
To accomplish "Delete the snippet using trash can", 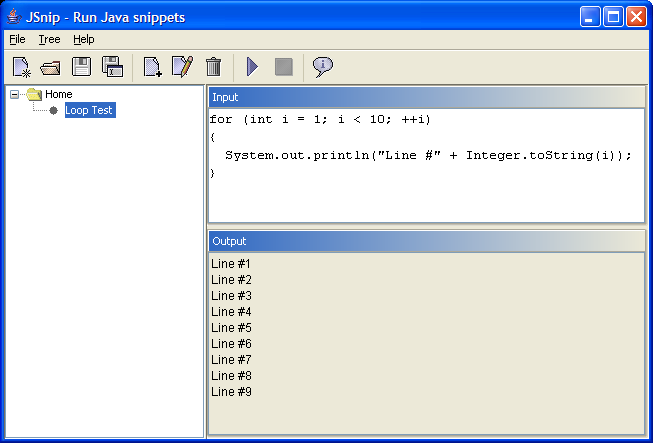I will [213, 67].
